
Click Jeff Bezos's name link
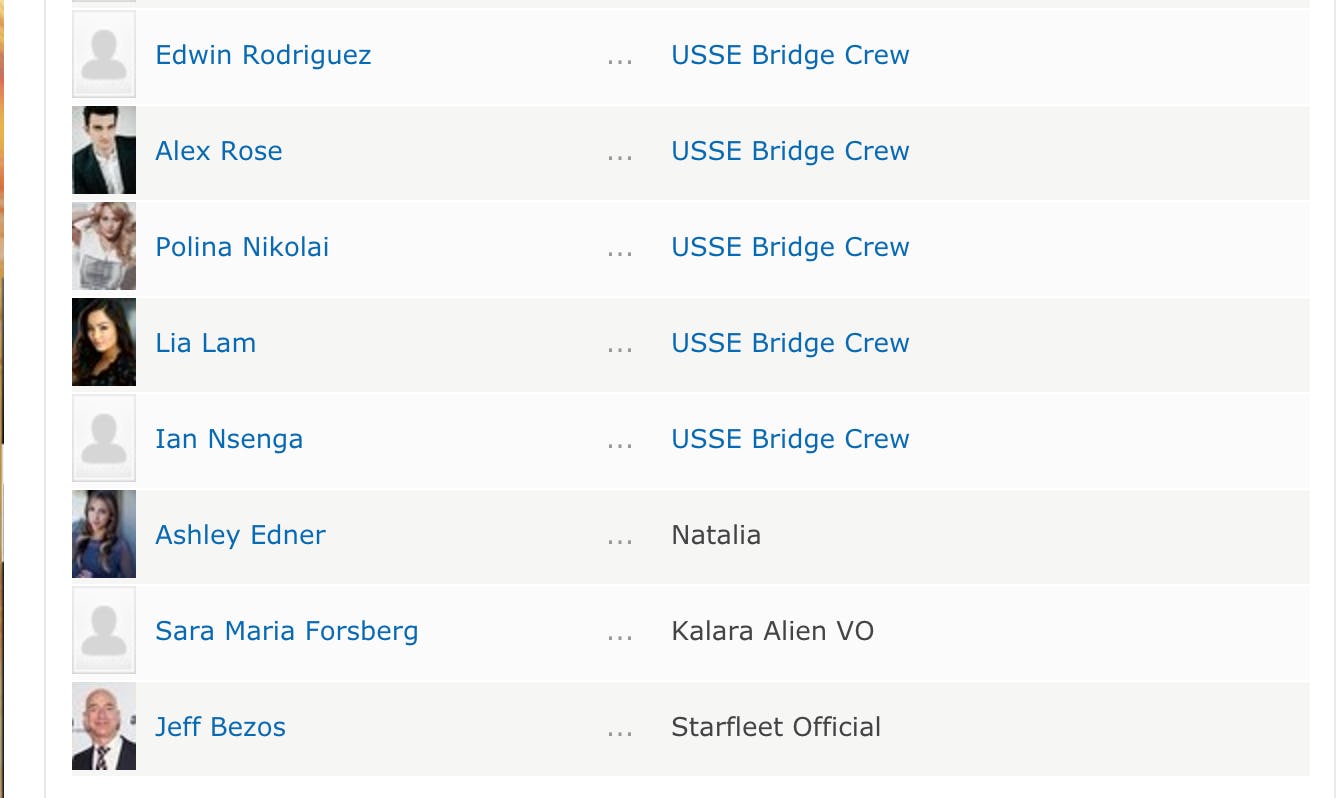[x=220, y=727]
